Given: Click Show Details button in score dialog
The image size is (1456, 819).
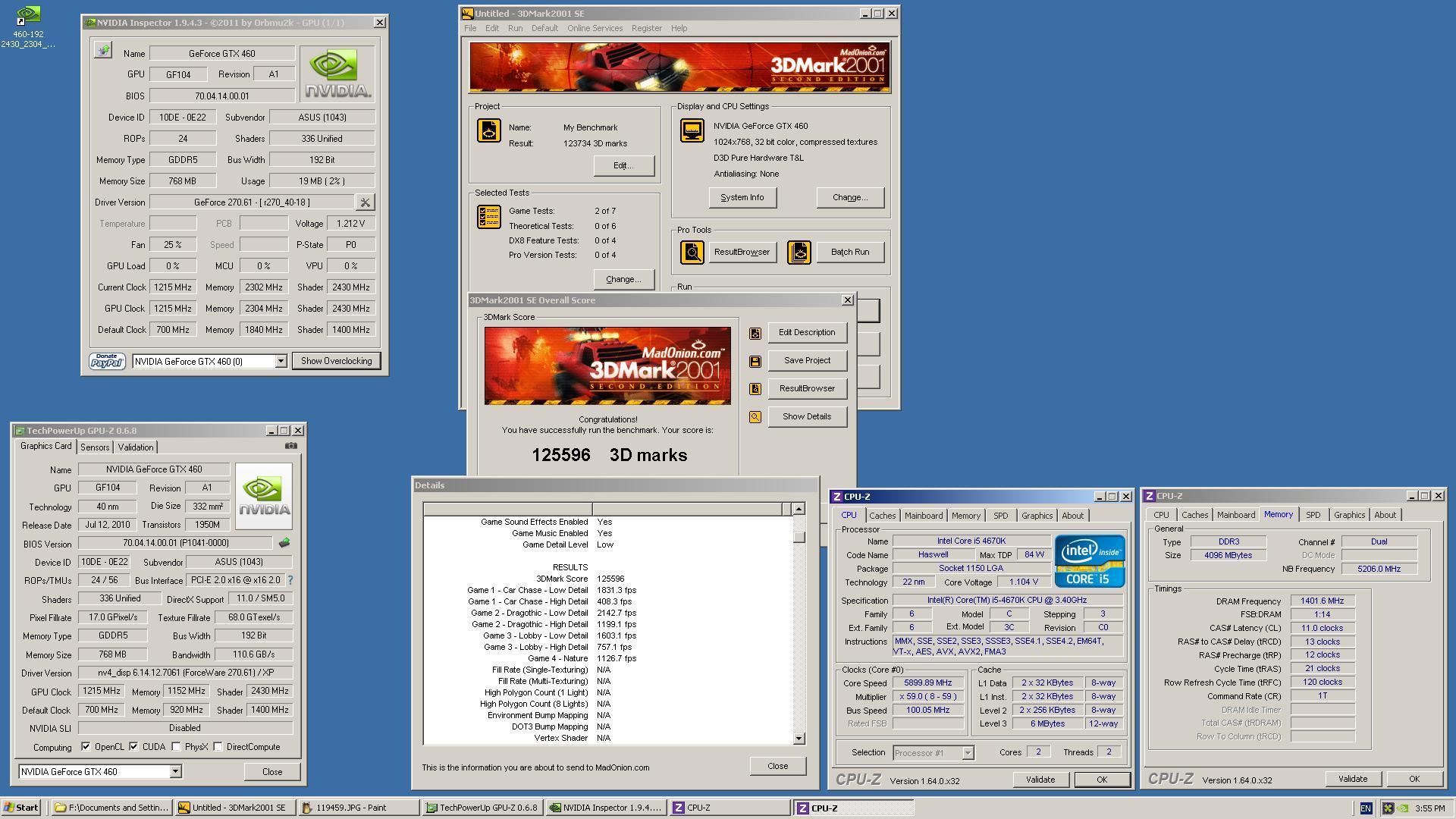Looking at the screenshot, I should pyautogui.click(x=807, y=417).
